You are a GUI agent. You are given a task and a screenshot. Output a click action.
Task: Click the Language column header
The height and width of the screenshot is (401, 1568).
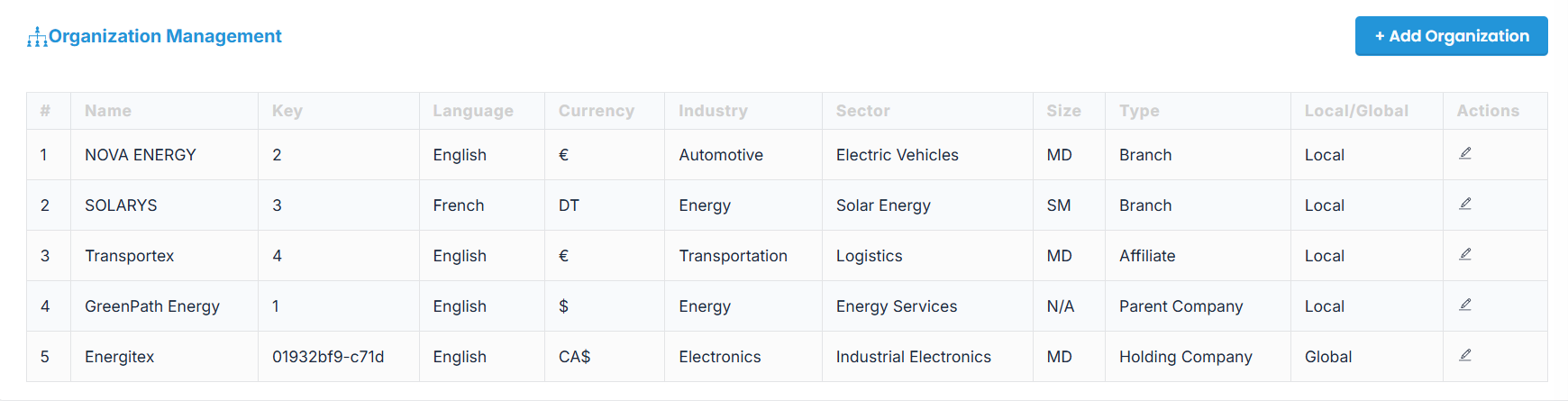pos(473,111)
